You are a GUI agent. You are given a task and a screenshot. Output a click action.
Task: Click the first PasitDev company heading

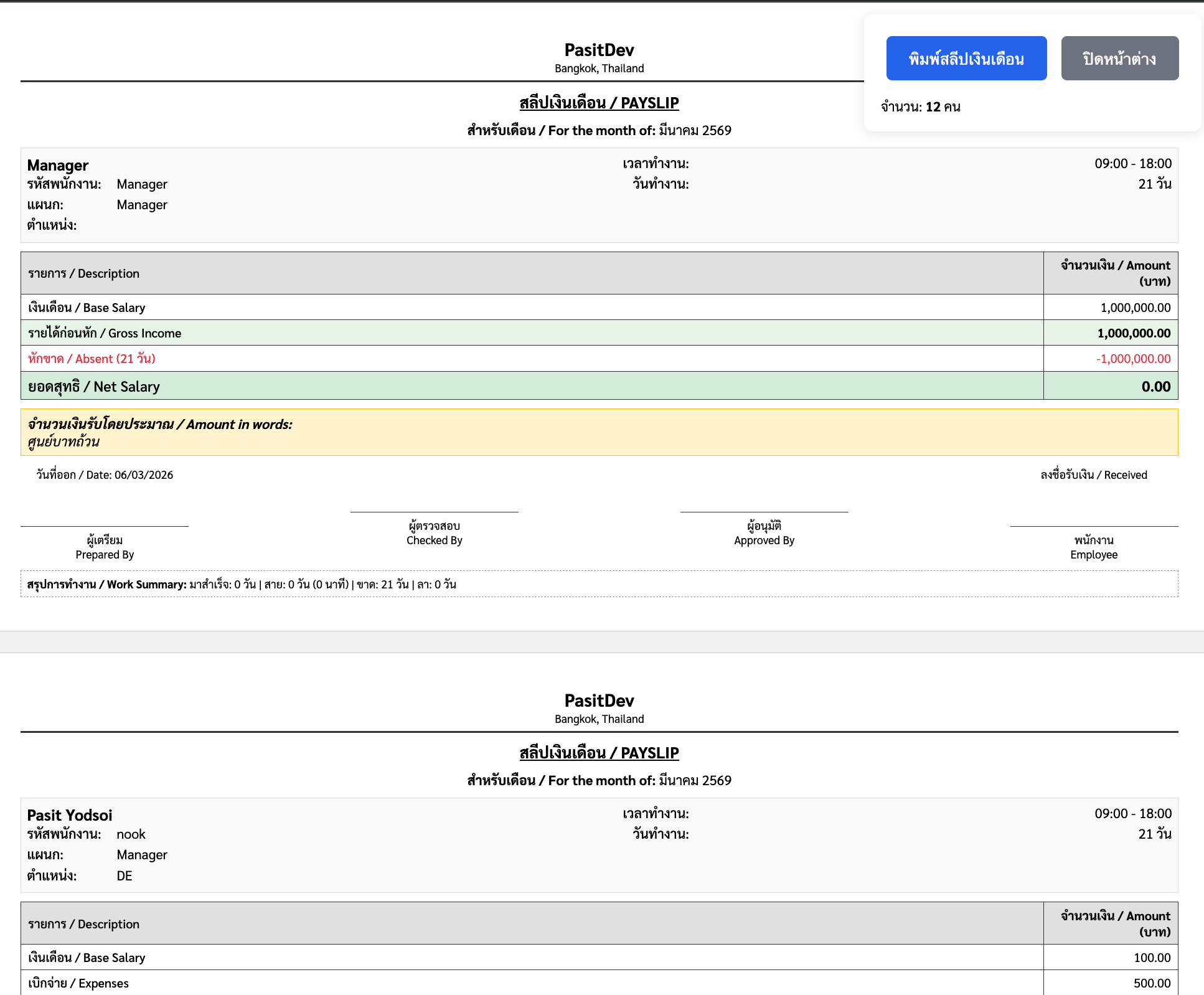coord(599,50)
